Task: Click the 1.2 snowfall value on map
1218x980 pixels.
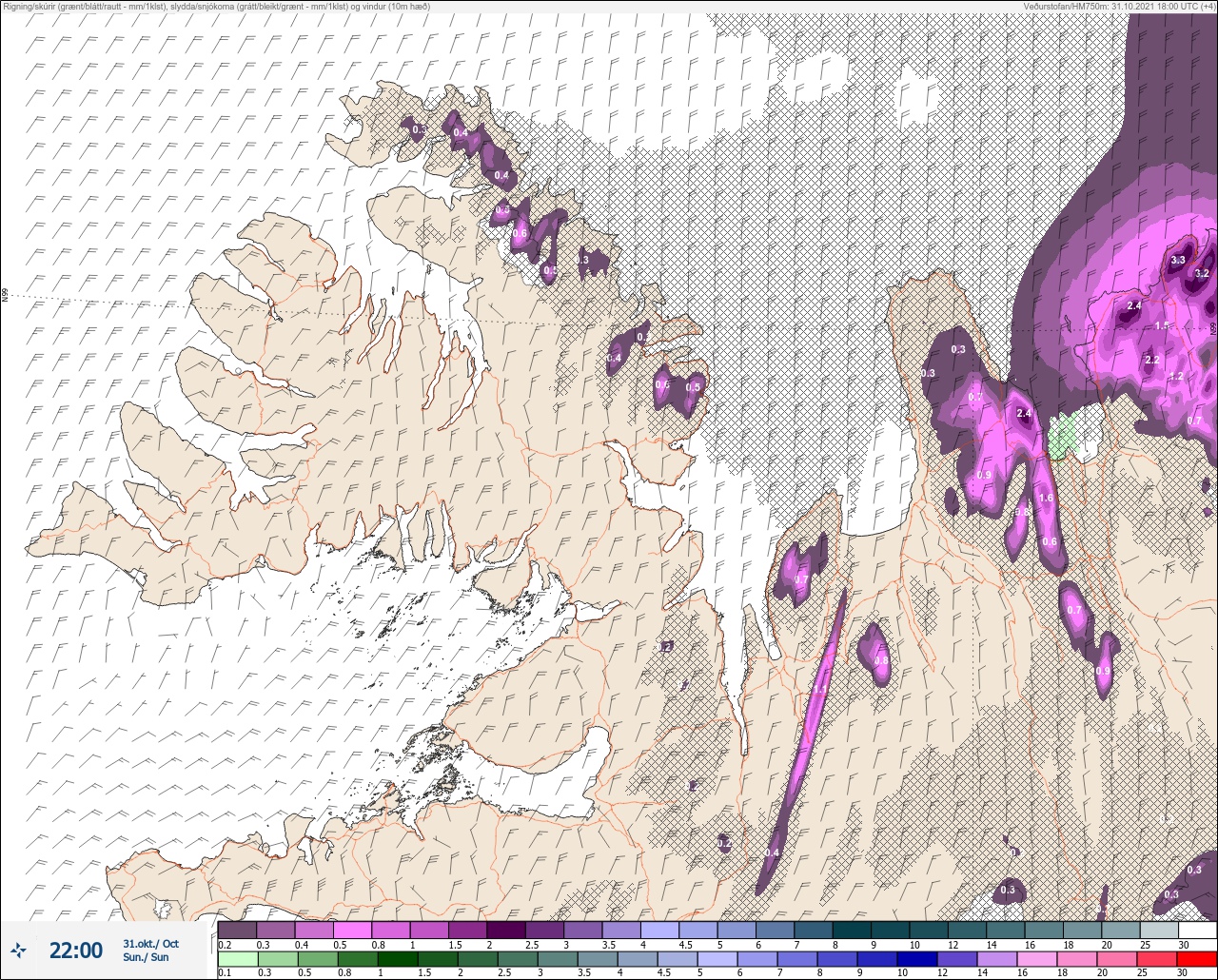Action: (x=1176, y=377)
